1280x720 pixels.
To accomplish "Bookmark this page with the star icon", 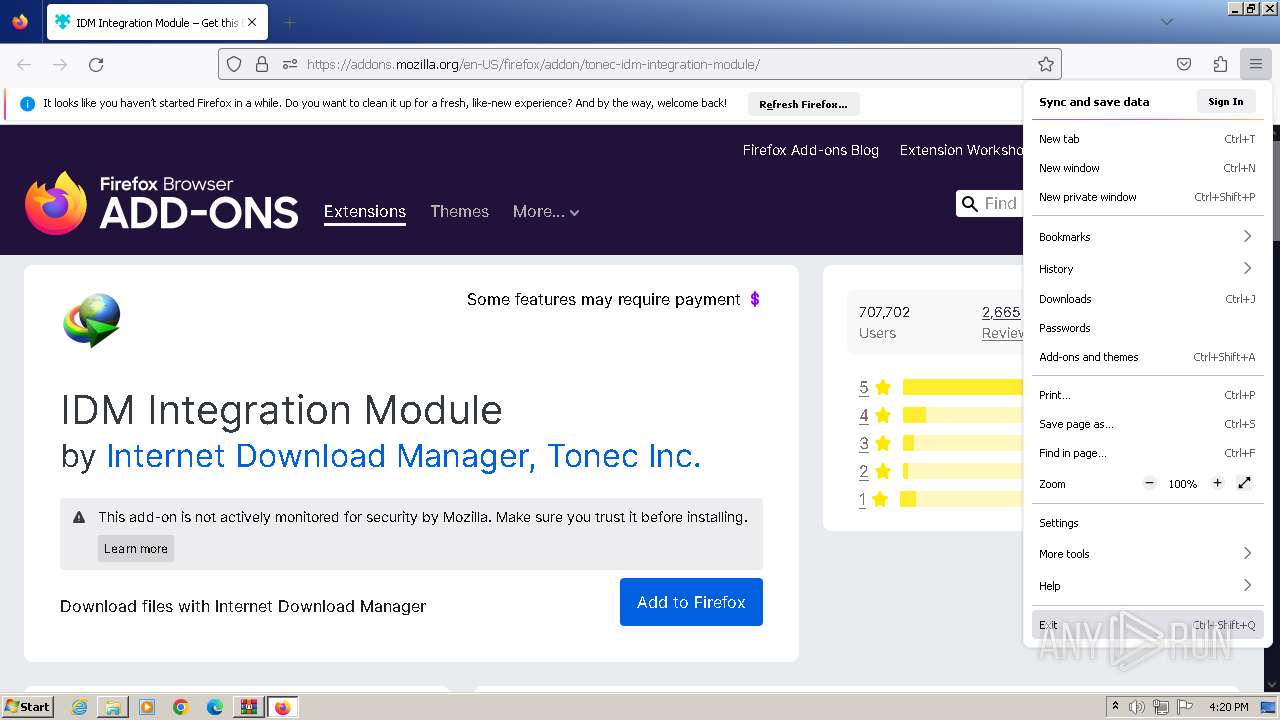I will [1046, 64].
